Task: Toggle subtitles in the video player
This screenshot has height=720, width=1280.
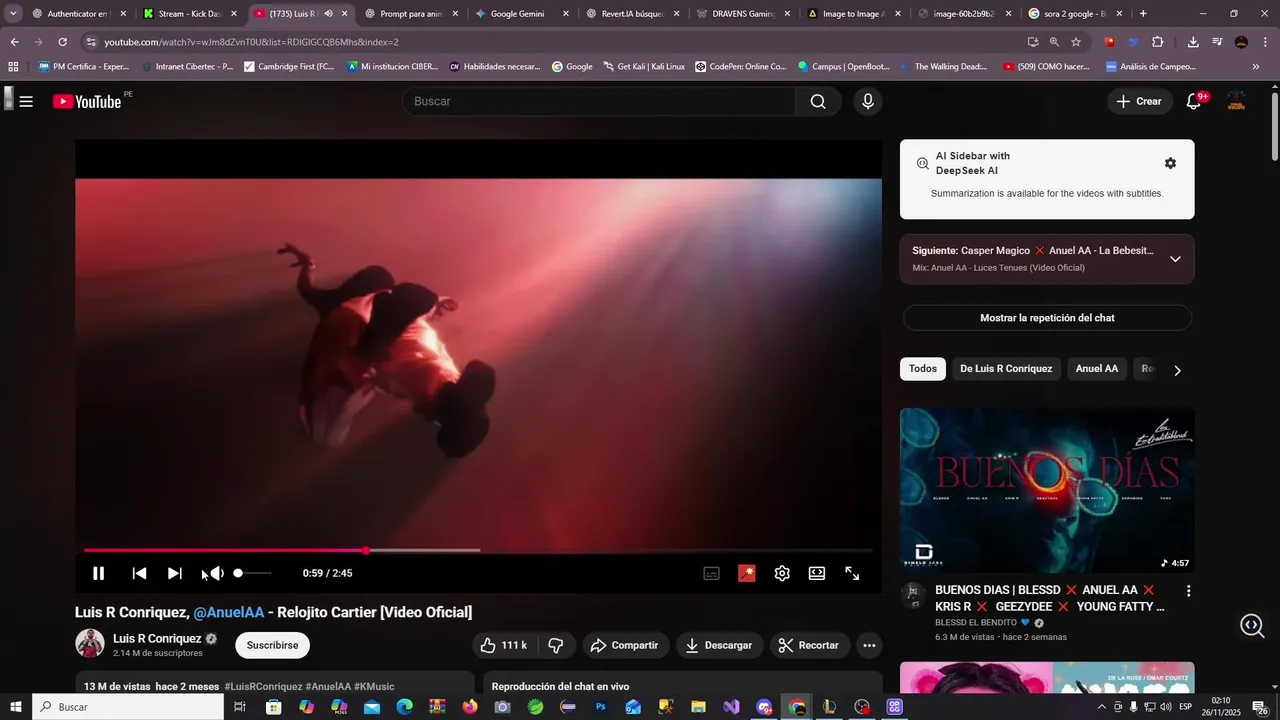Action: (711, 573)
